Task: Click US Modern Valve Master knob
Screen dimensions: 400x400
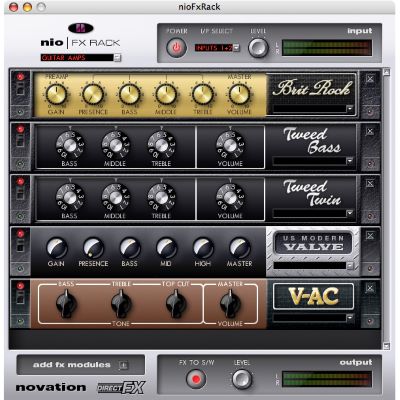Action: pyautogui.click(x=240, y=248)
